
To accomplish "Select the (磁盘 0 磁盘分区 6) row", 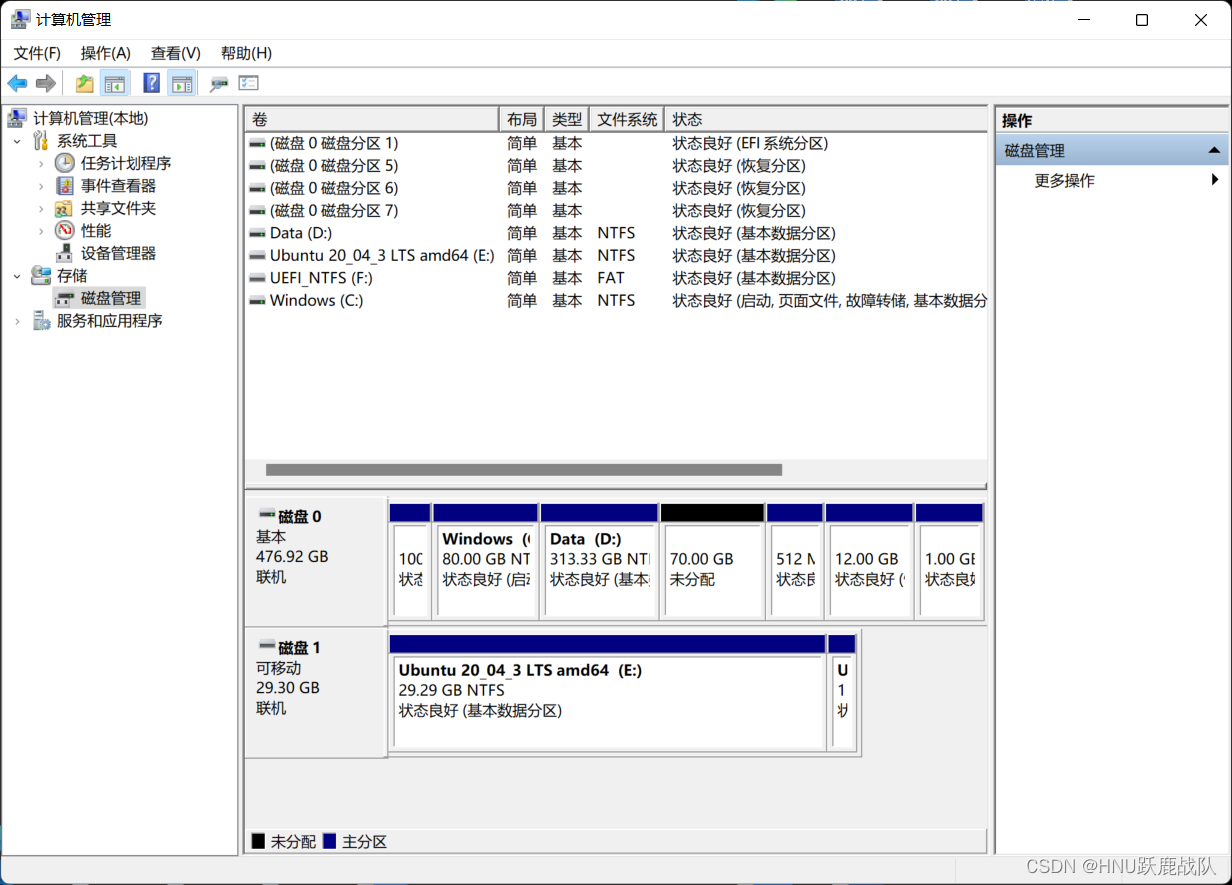I will [x=616, y=188].
